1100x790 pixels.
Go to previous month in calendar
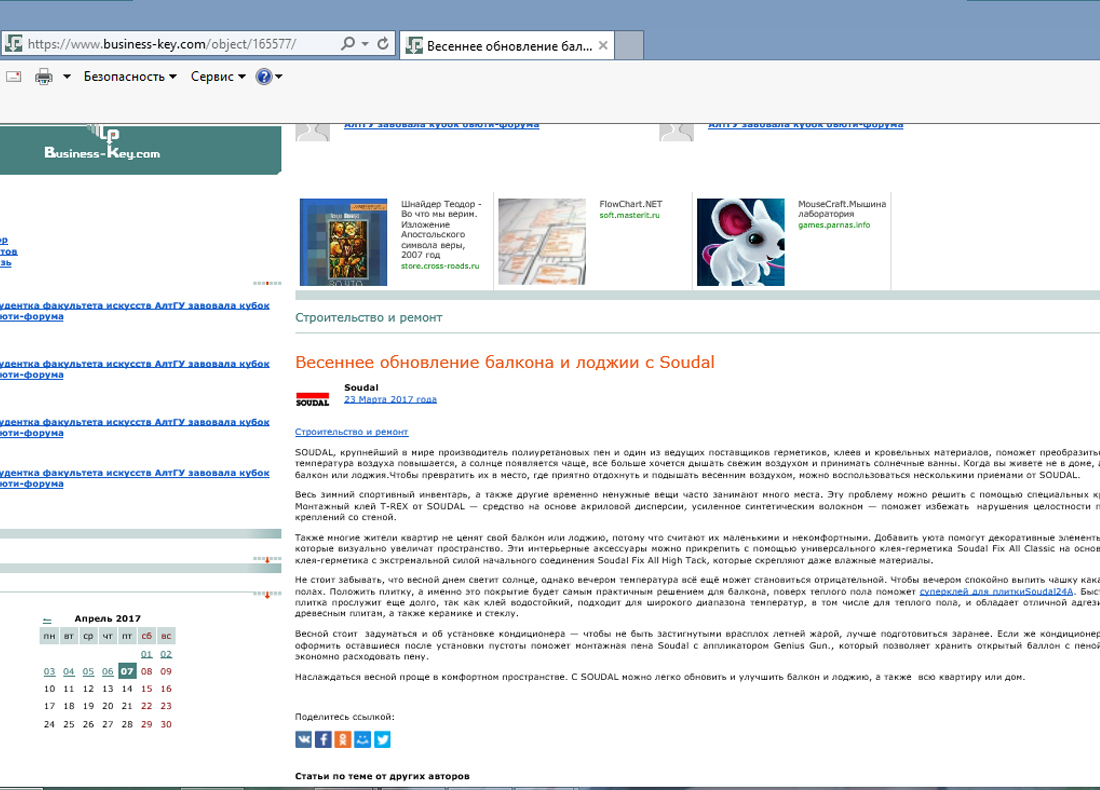[47, 620]
